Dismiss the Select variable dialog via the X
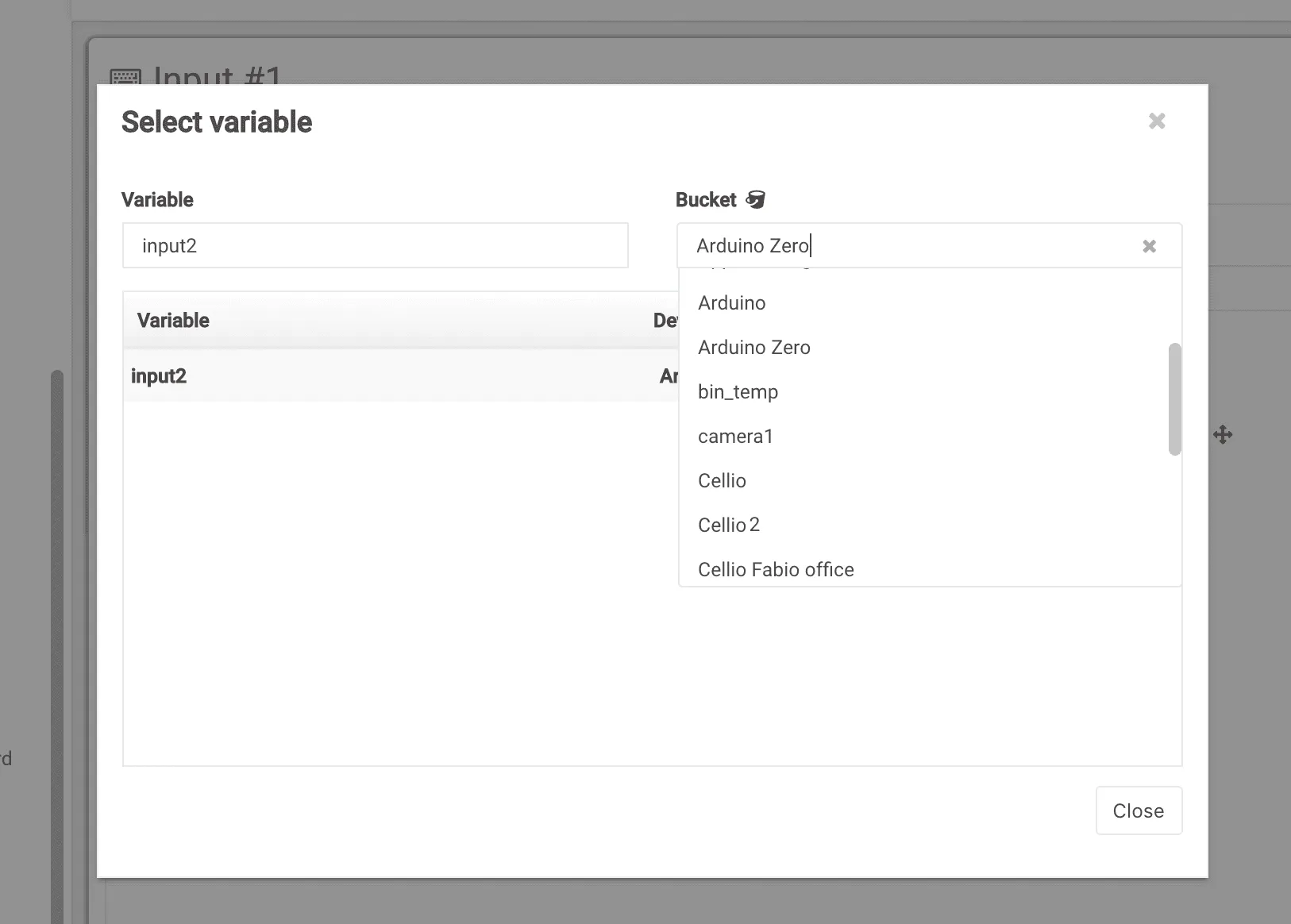 pyautogui.click(x=1157, y=121)
